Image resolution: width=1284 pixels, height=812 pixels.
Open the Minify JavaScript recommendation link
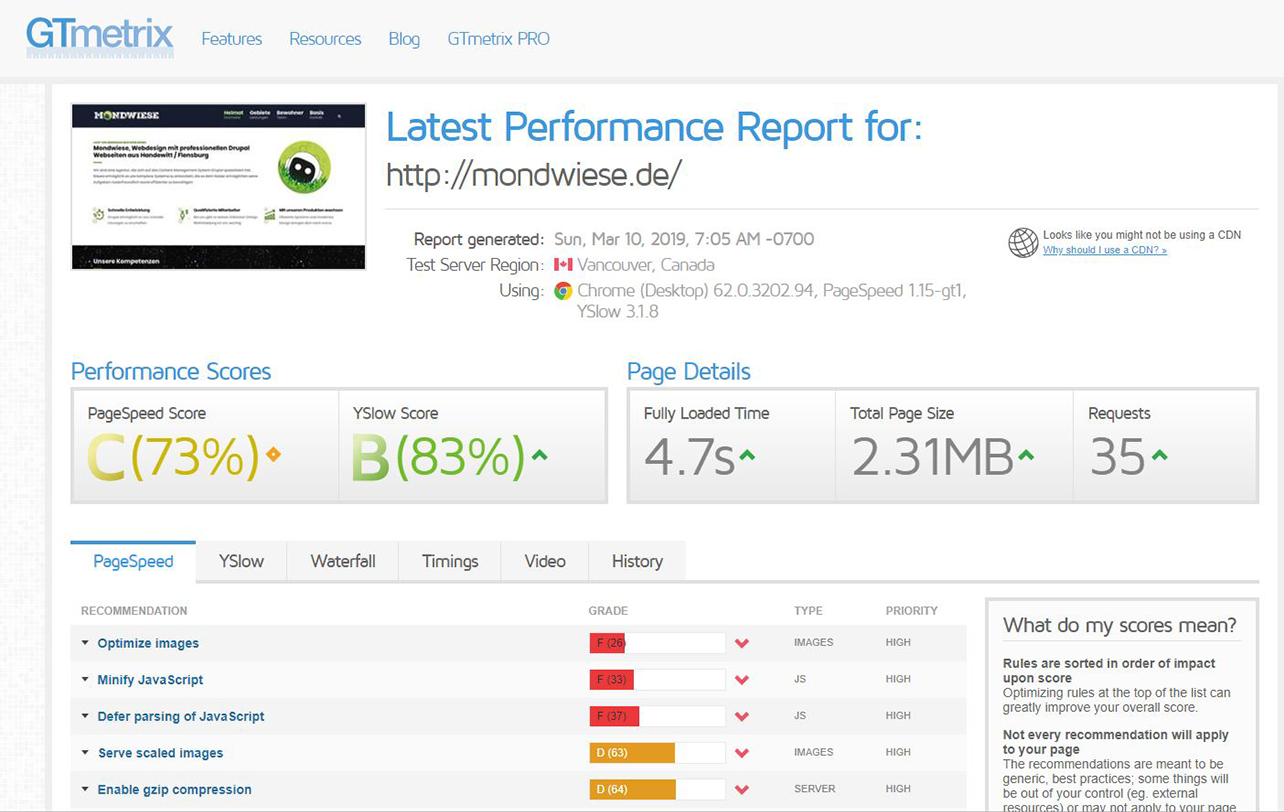pyautogui.click(x=150, y=680)
